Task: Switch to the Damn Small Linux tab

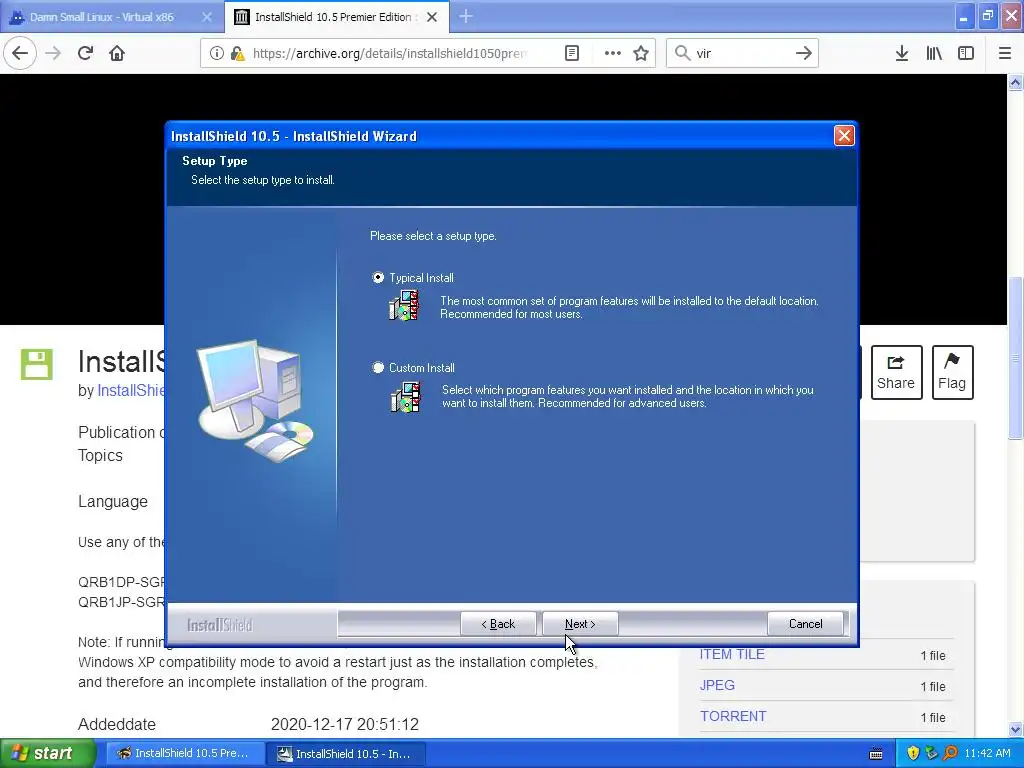Action: pos(101,17)
